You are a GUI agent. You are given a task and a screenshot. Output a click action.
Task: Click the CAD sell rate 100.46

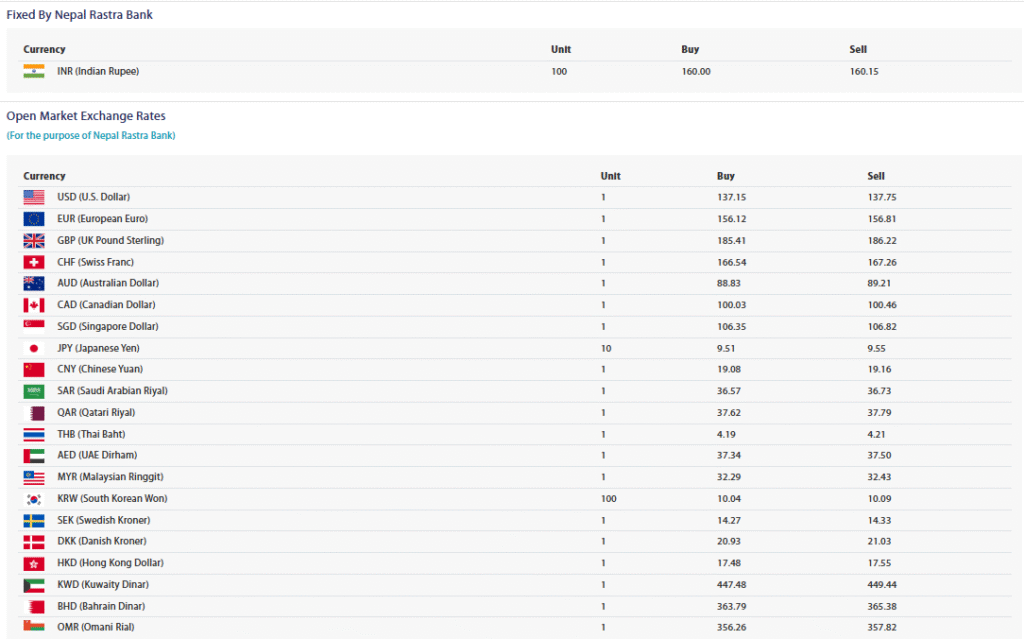click(x=882, y=305)
